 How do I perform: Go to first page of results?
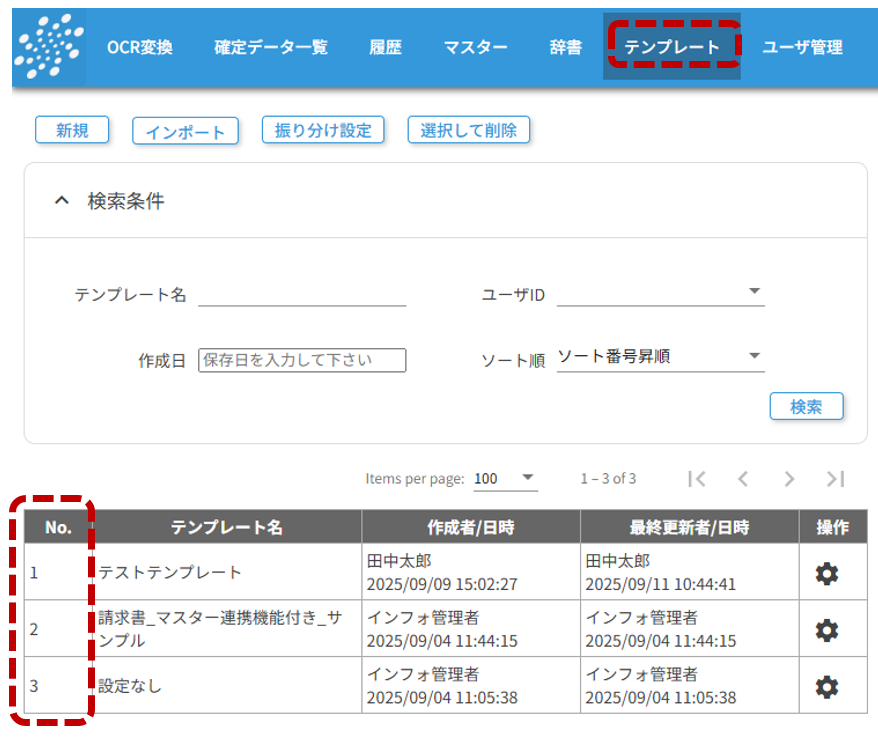pos(698,479)
